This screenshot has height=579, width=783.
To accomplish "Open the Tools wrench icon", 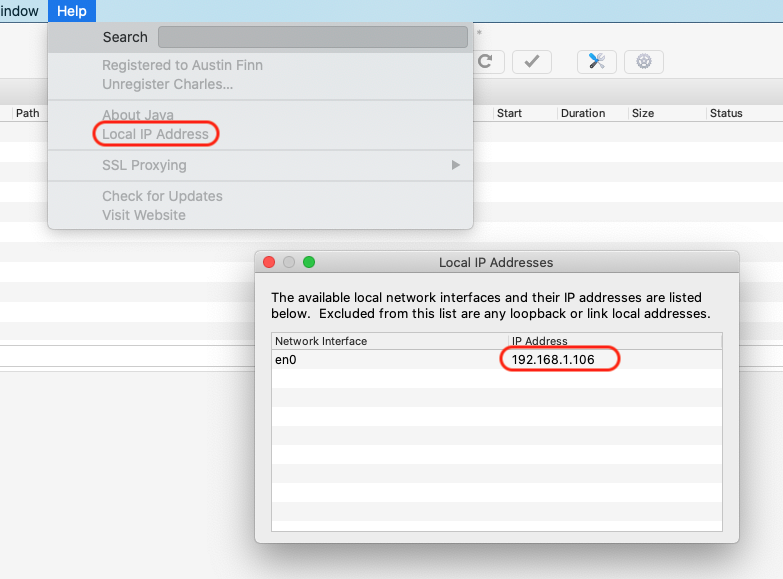I will (x=596, y=62).
